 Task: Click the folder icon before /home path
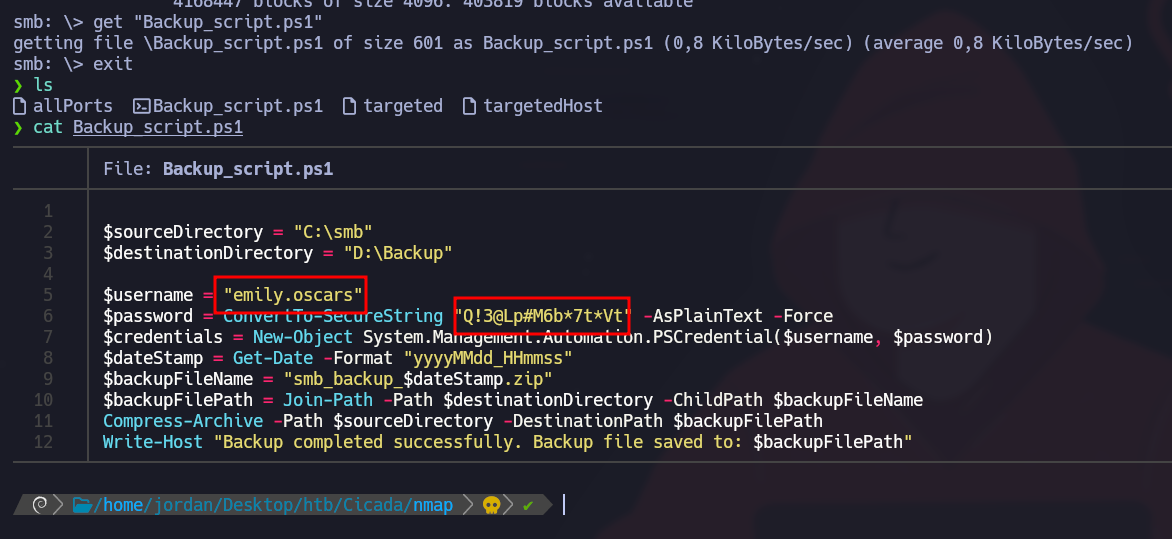pos(82,506)
